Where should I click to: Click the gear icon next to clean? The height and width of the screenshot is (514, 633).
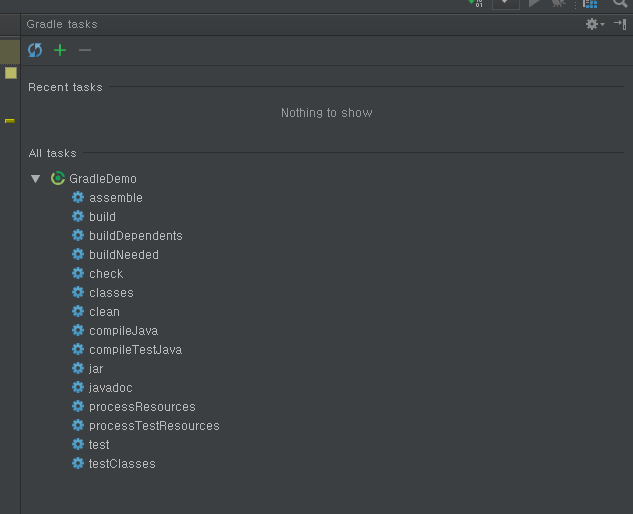coord(78,311)
